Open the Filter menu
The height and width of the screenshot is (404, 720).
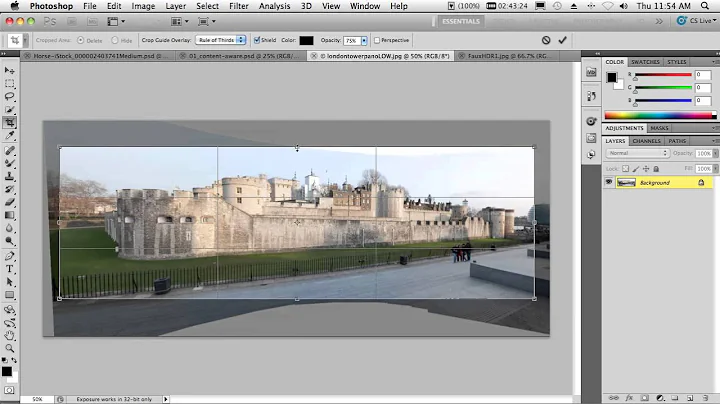click(x=239, y=6)
